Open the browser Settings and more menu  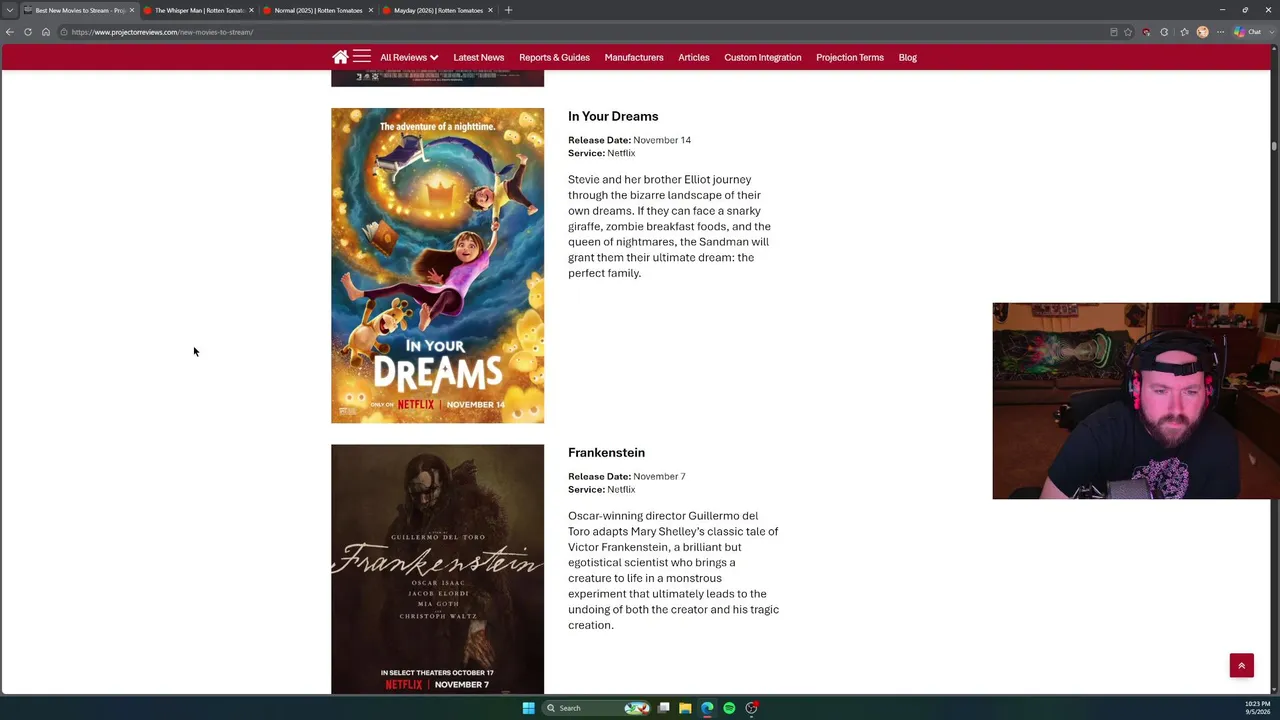[1220, 32]
